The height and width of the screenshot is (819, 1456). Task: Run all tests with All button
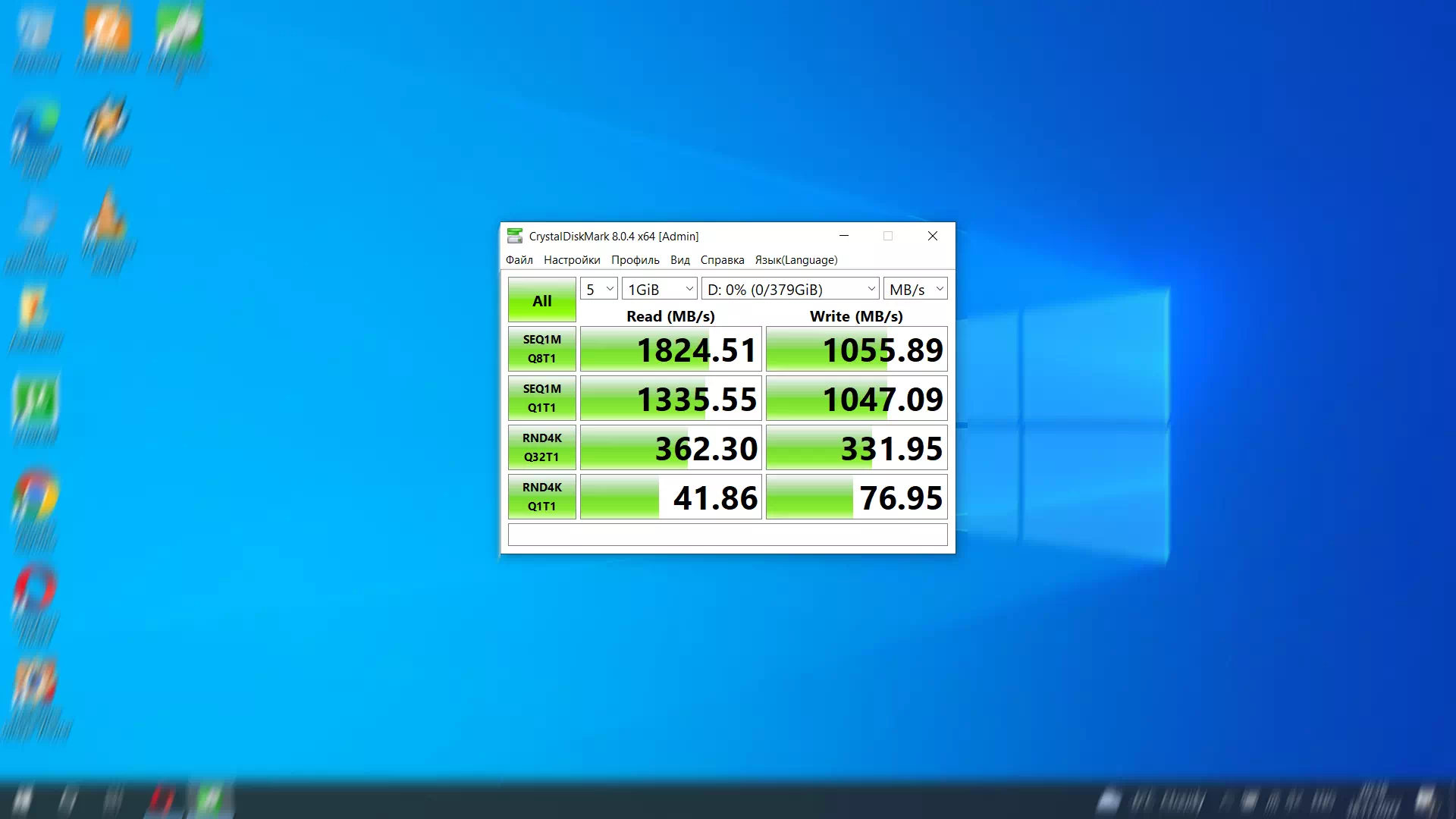541,300
